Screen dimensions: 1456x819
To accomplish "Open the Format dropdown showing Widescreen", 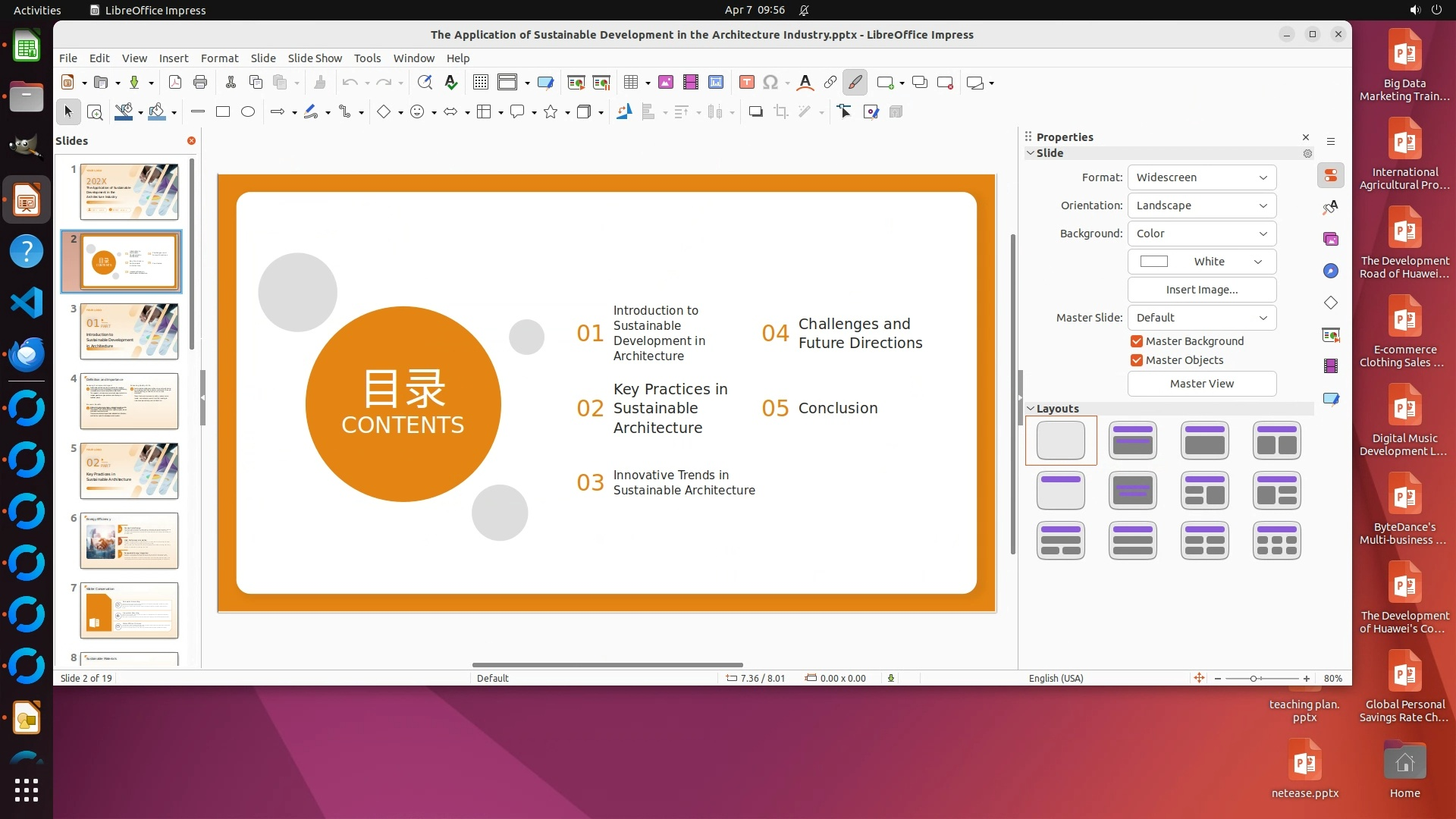I will click(1201, 177).
